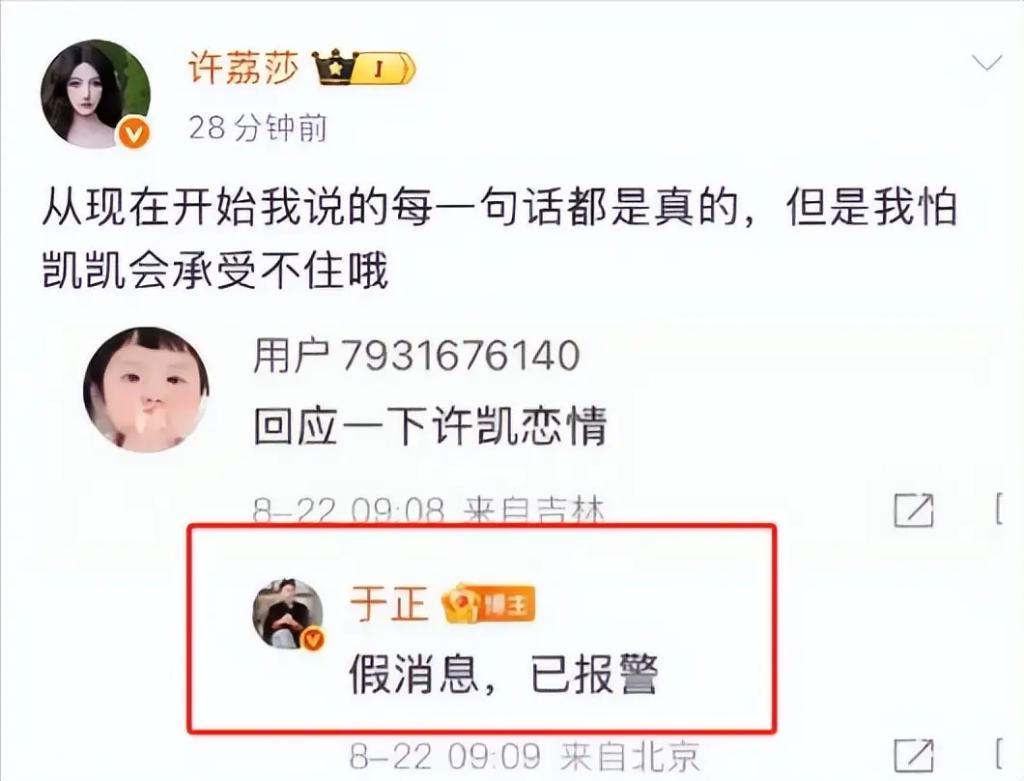Click the 28分钟前 post timestamp
The image size is (1024, 781).
[x=258, y=128]
